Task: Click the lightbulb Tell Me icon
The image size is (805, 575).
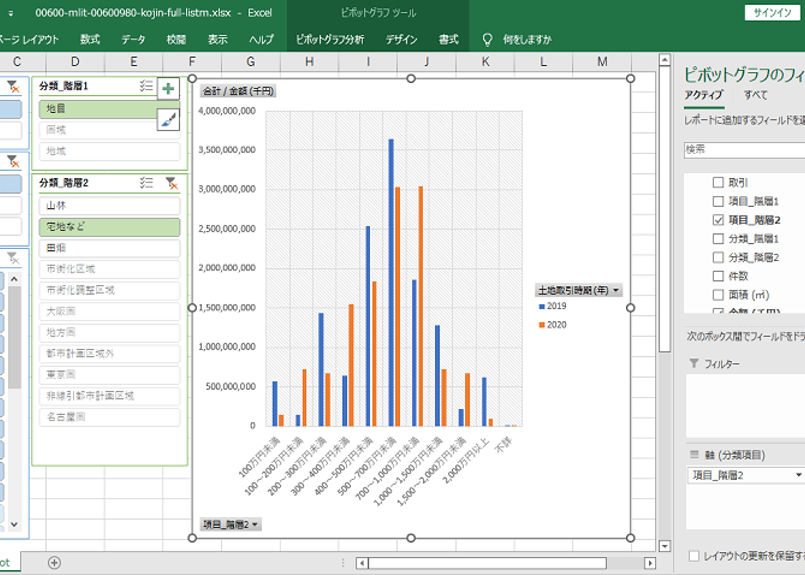Action: click(487, 40)
